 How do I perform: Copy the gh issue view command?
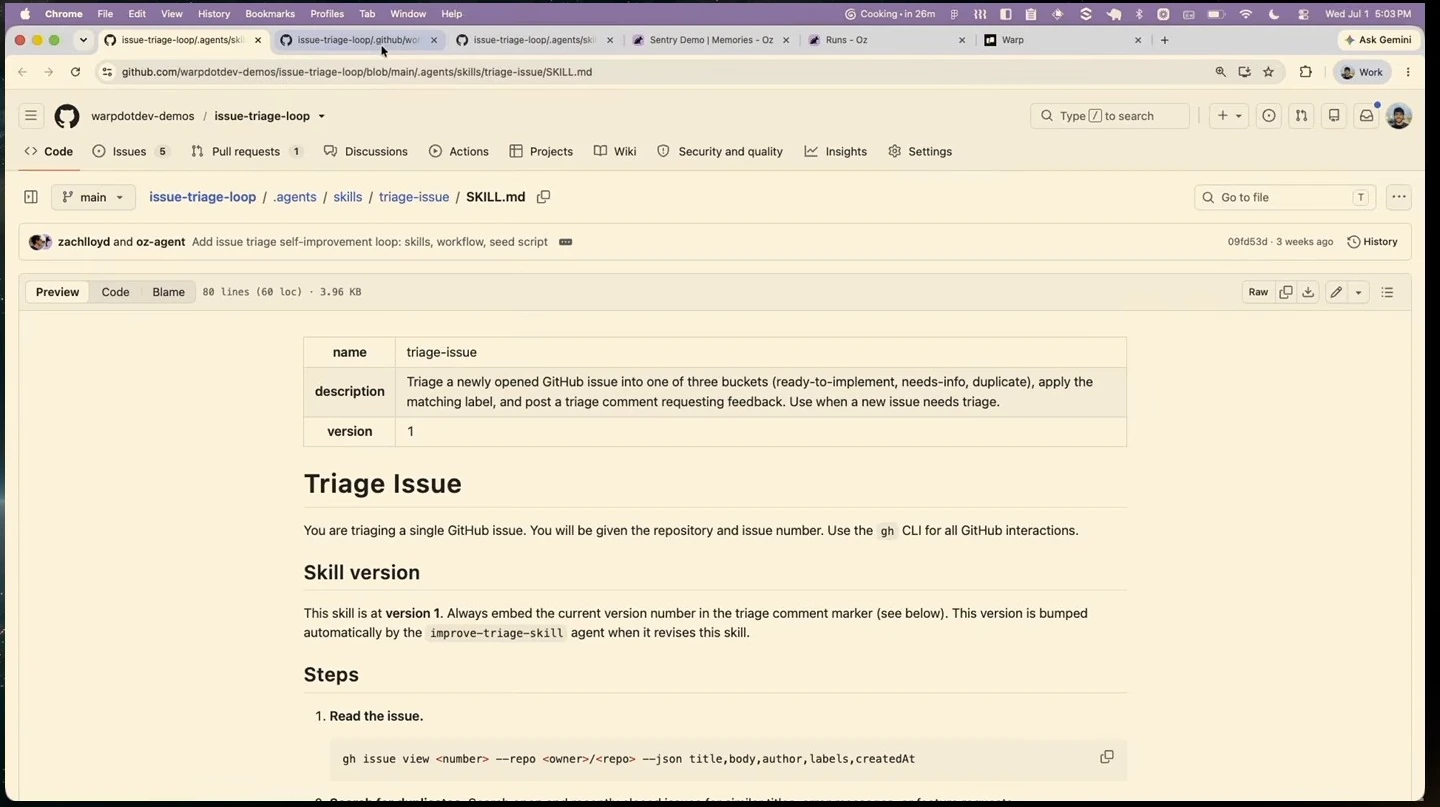pyautogui.click(x=1107, y=757)
